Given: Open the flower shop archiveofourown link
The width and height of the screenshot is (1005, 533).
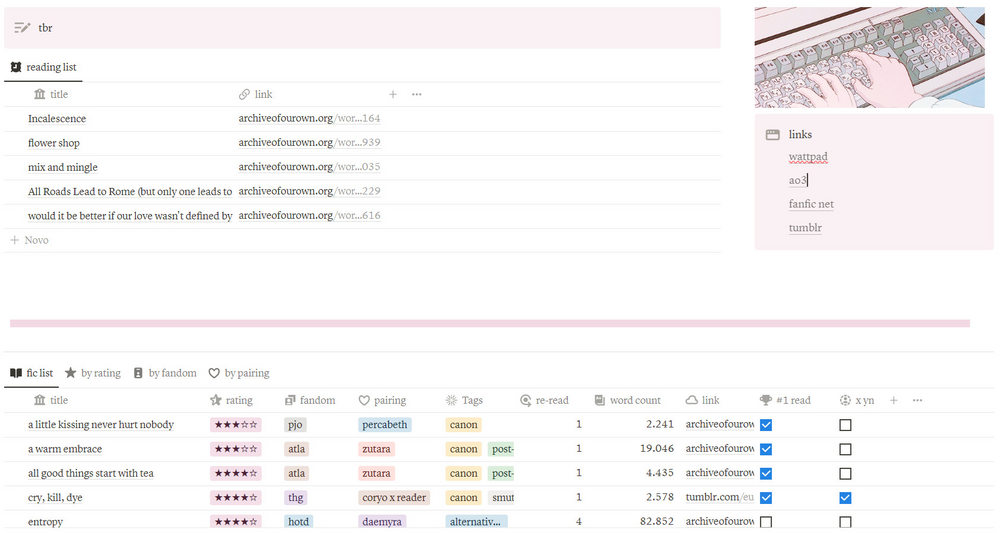Looking at the screenshot, I should (x=310, y=143).
